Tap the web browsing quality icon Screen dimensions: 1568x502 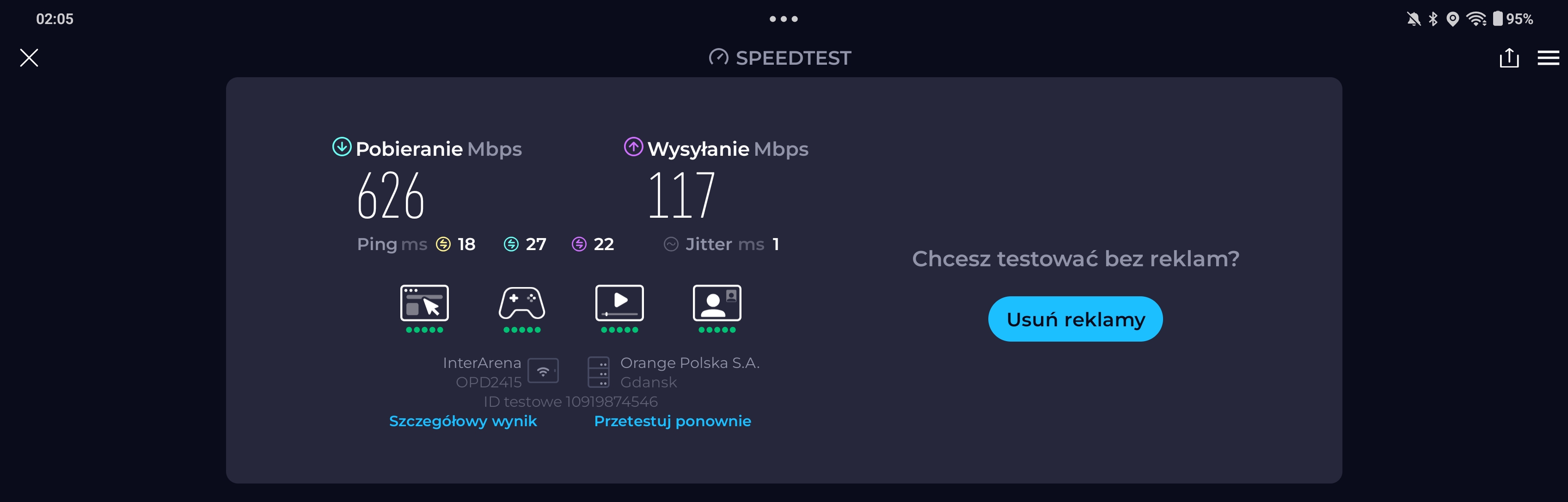coord(424,302)
